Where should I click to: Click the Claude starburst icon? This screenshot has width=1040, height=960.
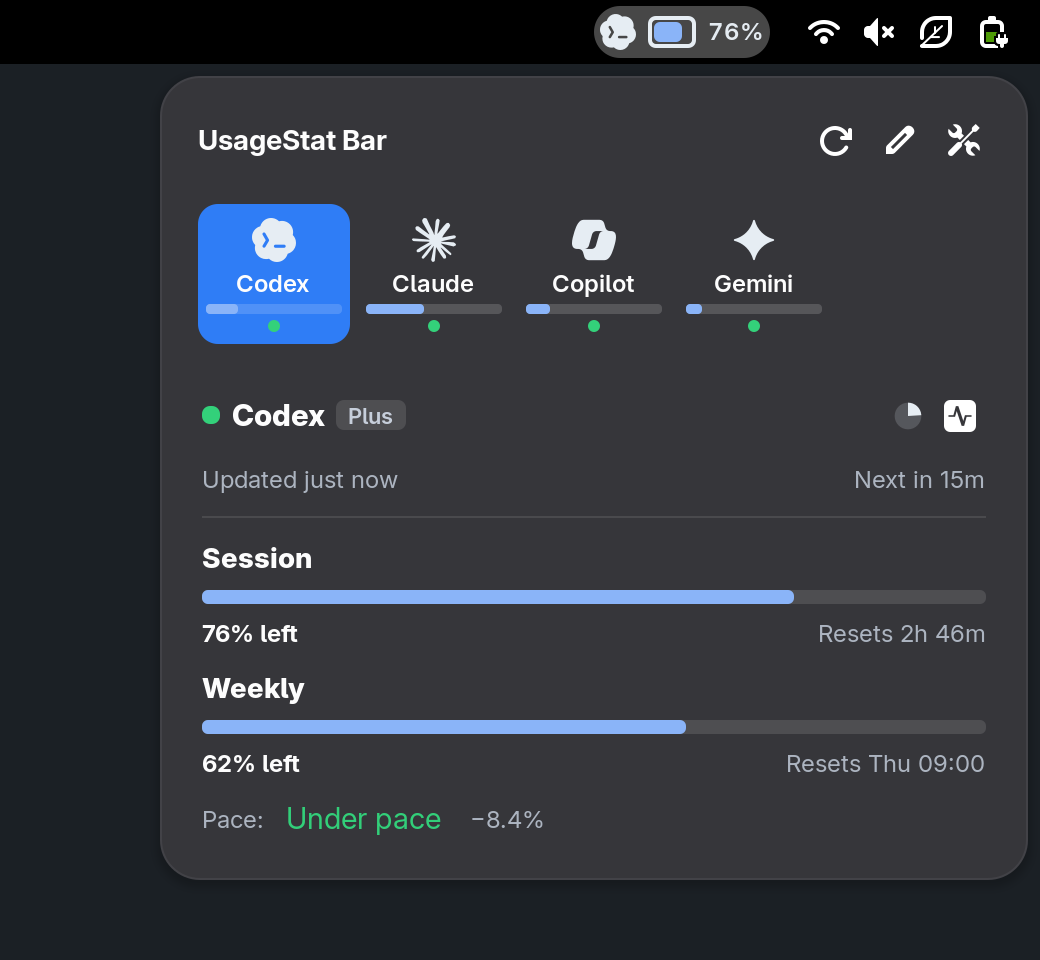[434, 240]
